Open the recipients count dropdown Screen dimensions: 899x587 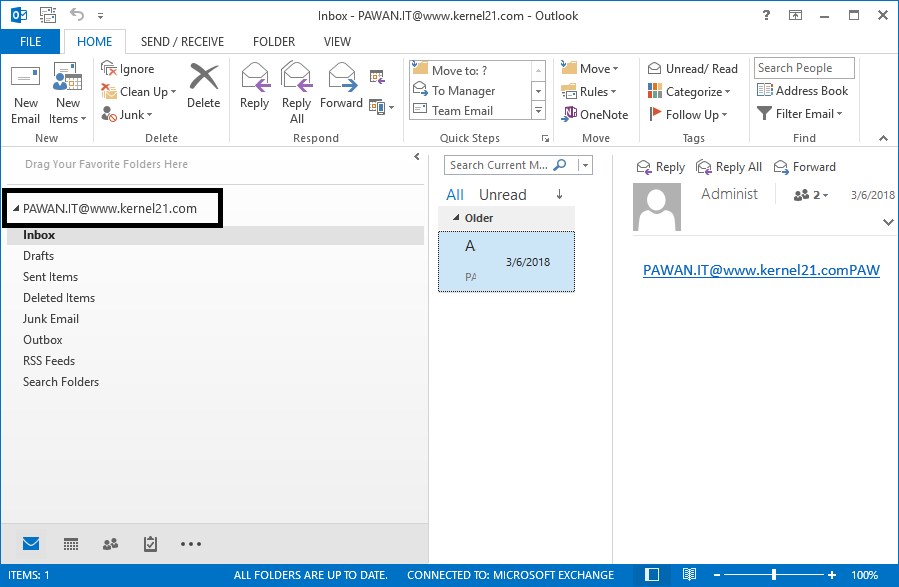811,195
